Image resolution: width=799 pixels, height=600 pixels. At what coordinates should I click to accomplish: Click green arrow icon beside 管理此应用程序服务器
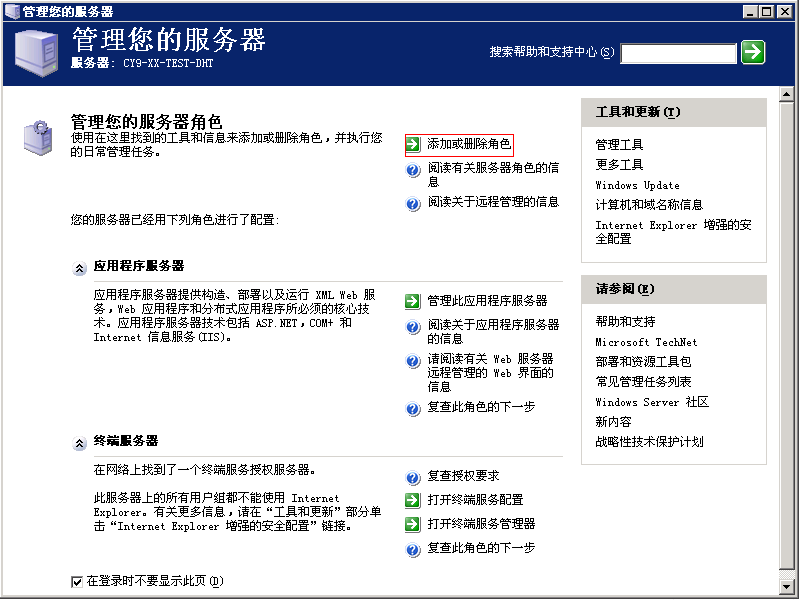(x=413, y=301)
